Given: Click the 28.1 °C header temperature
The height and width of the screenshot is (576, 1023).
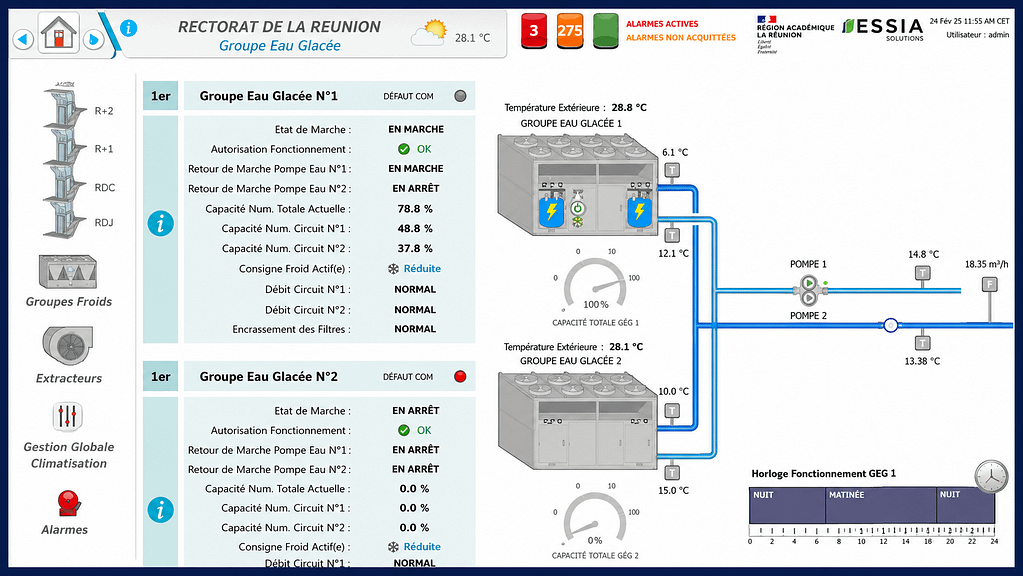Looking at the screenshot, I should click(x=472, y=38).
